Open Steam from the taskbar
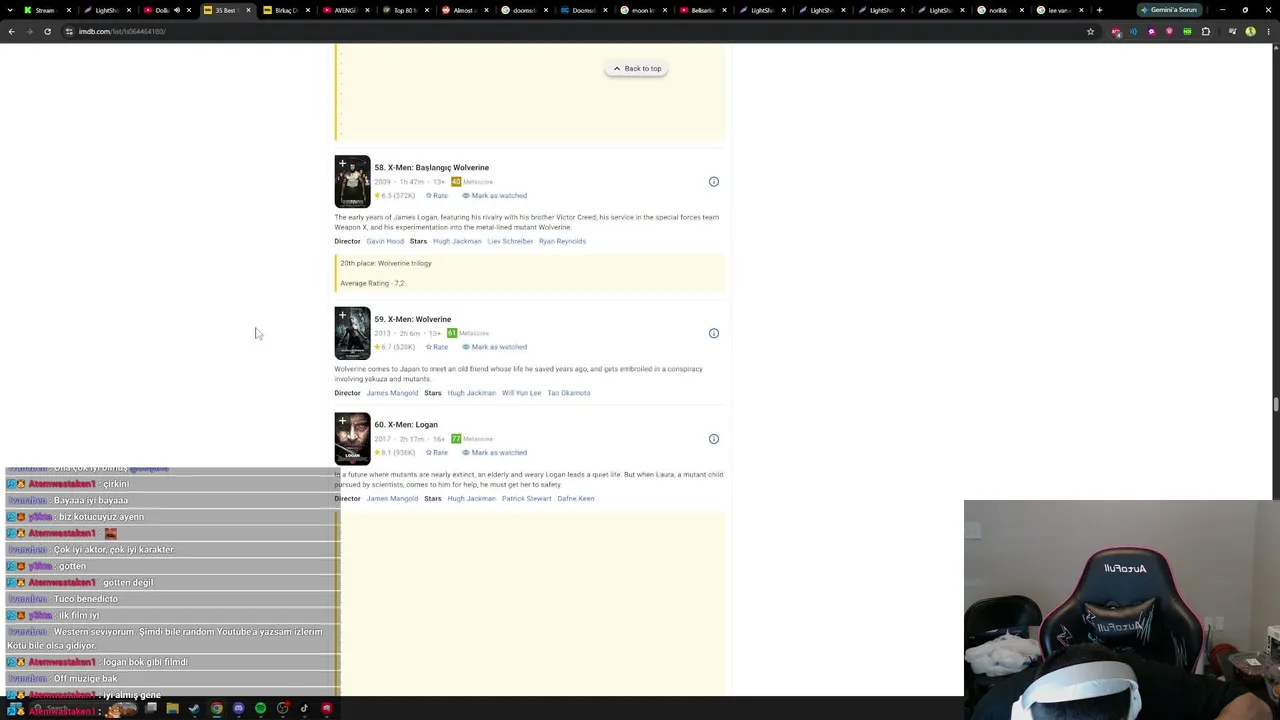 pyautogui.click(x=194, y=709)
